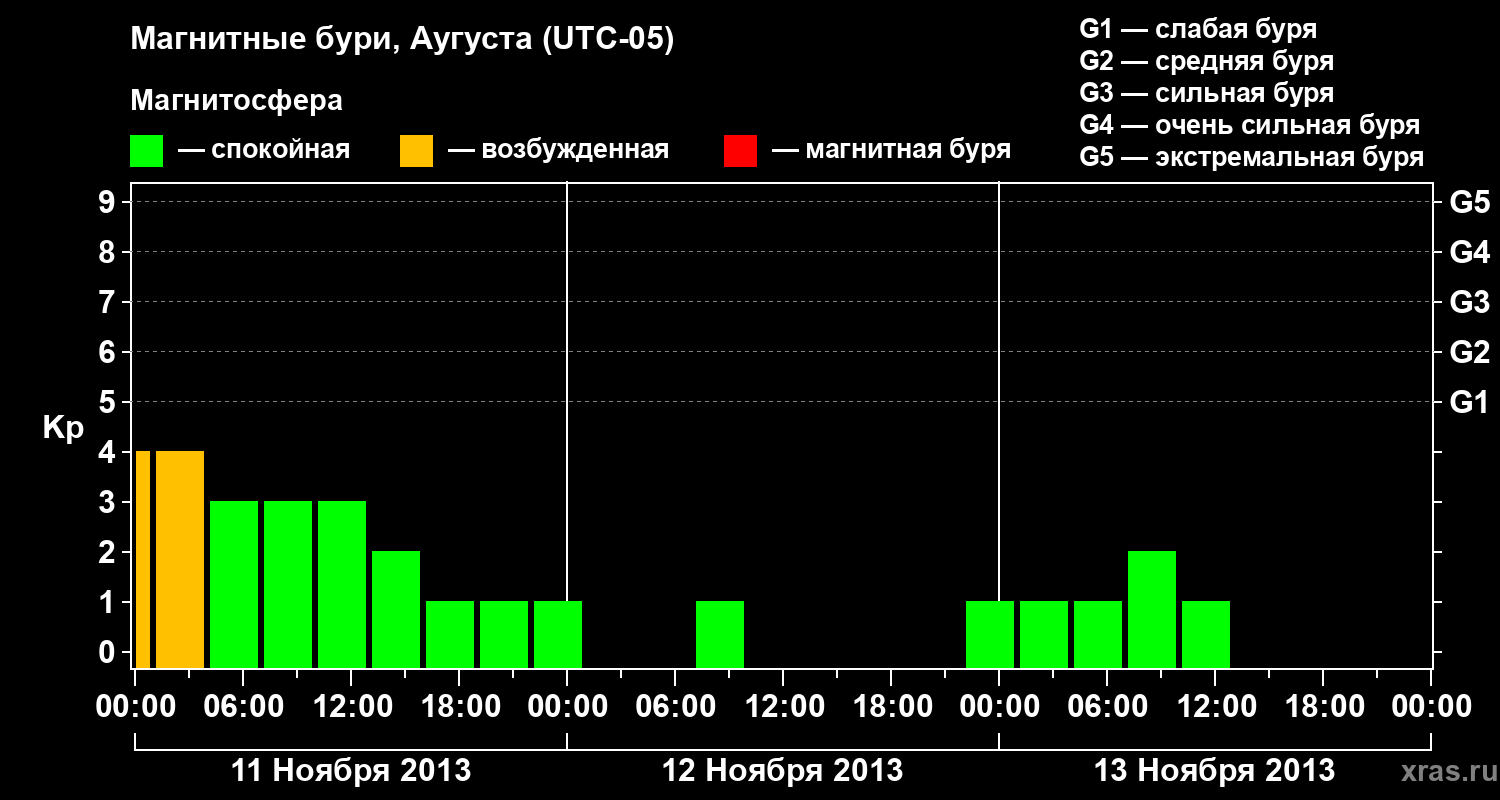Click the 'G5 — экстремальная буря' line
The image size is (1500, 800).
(x=1251, y=158)
